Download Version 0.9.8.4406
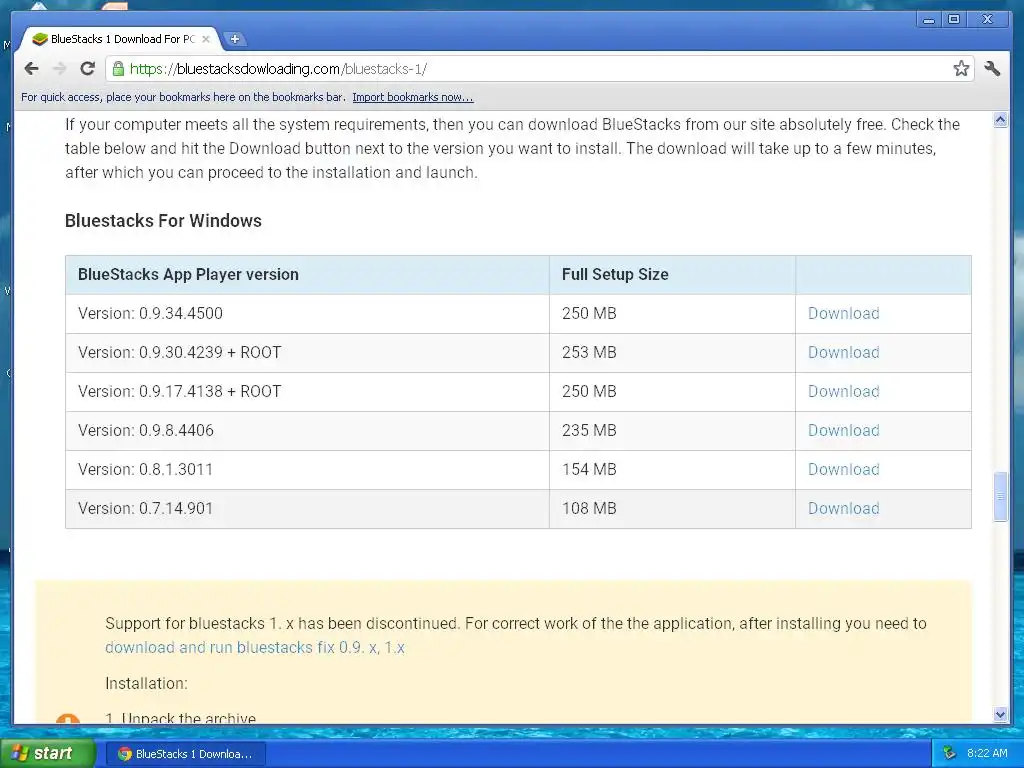Screen dimensions: 1024x768 pos(843,430)
